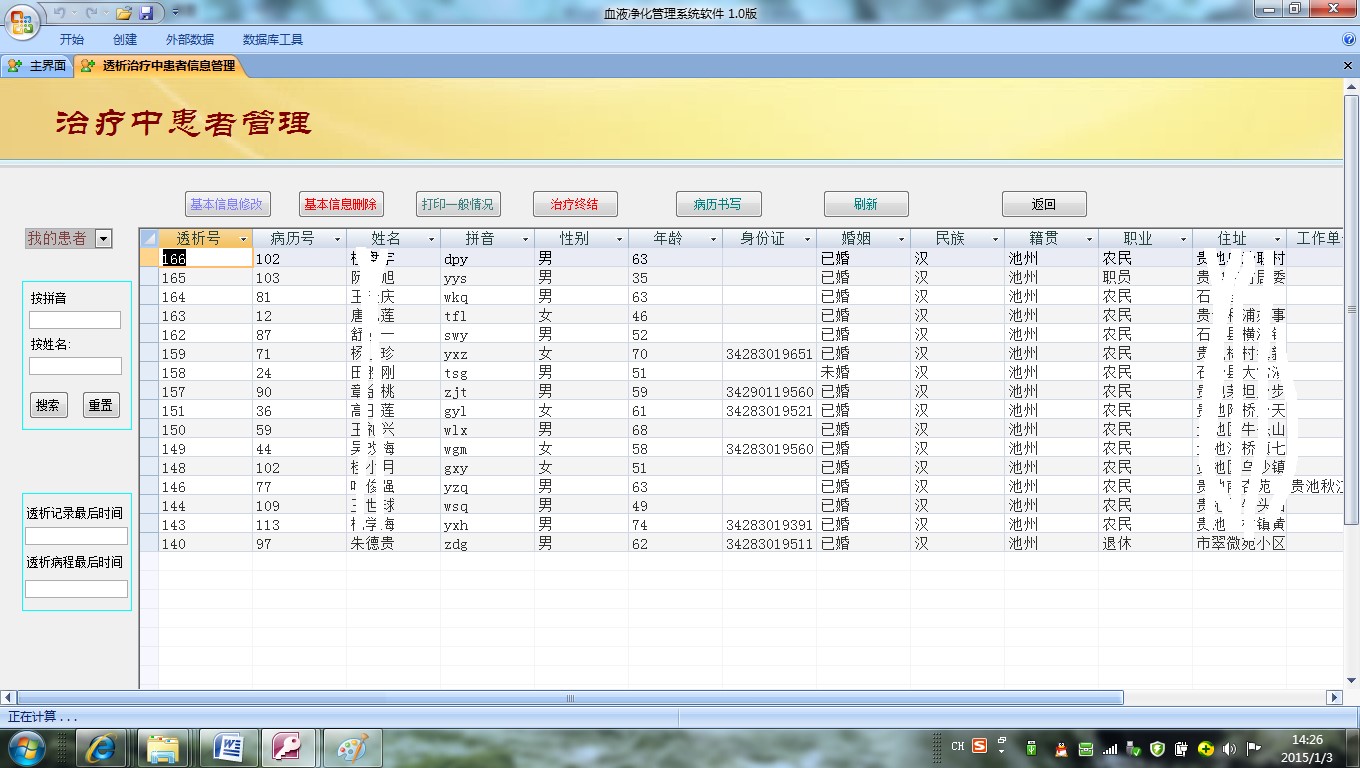Click the 重置 button
The image size is (1360, 768).
click(x=101, y=405)
